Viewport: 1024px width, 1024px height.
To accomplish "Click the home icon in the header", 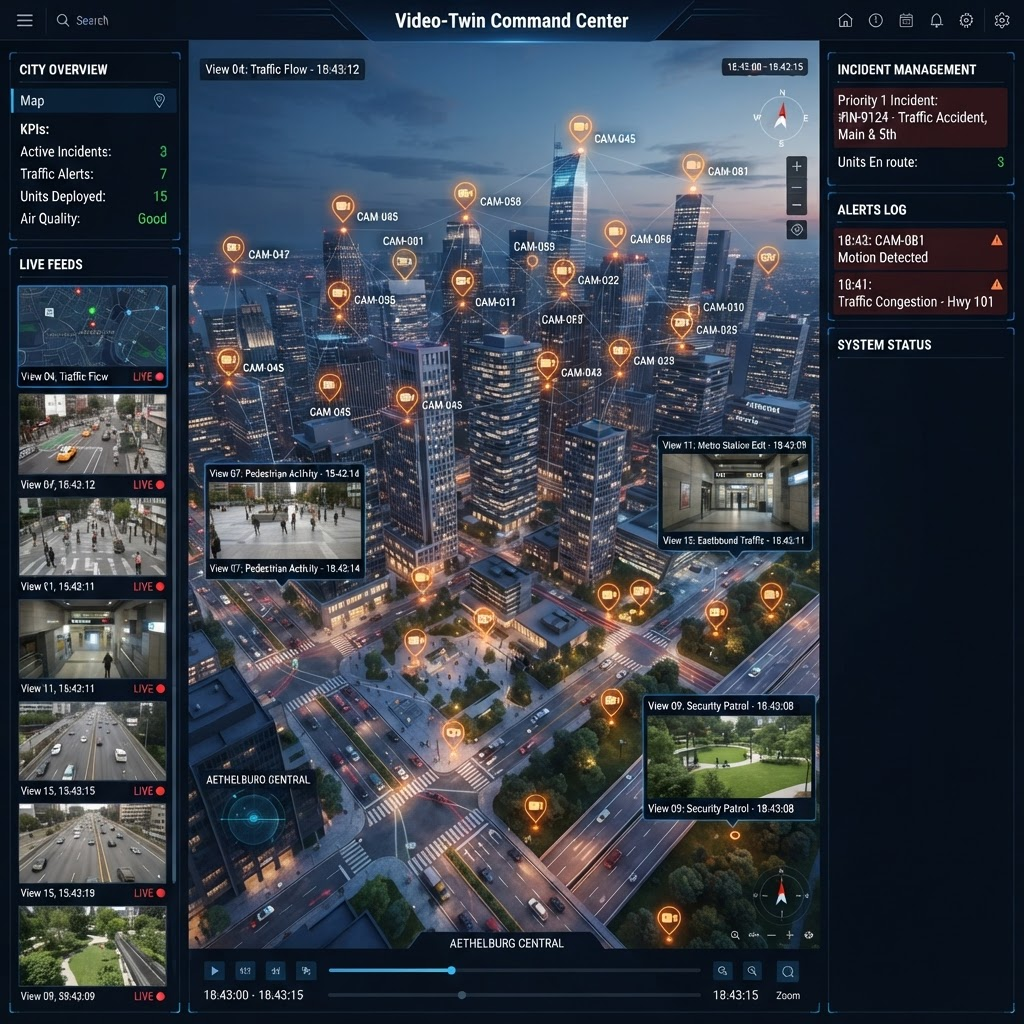I will click(845, 20).
